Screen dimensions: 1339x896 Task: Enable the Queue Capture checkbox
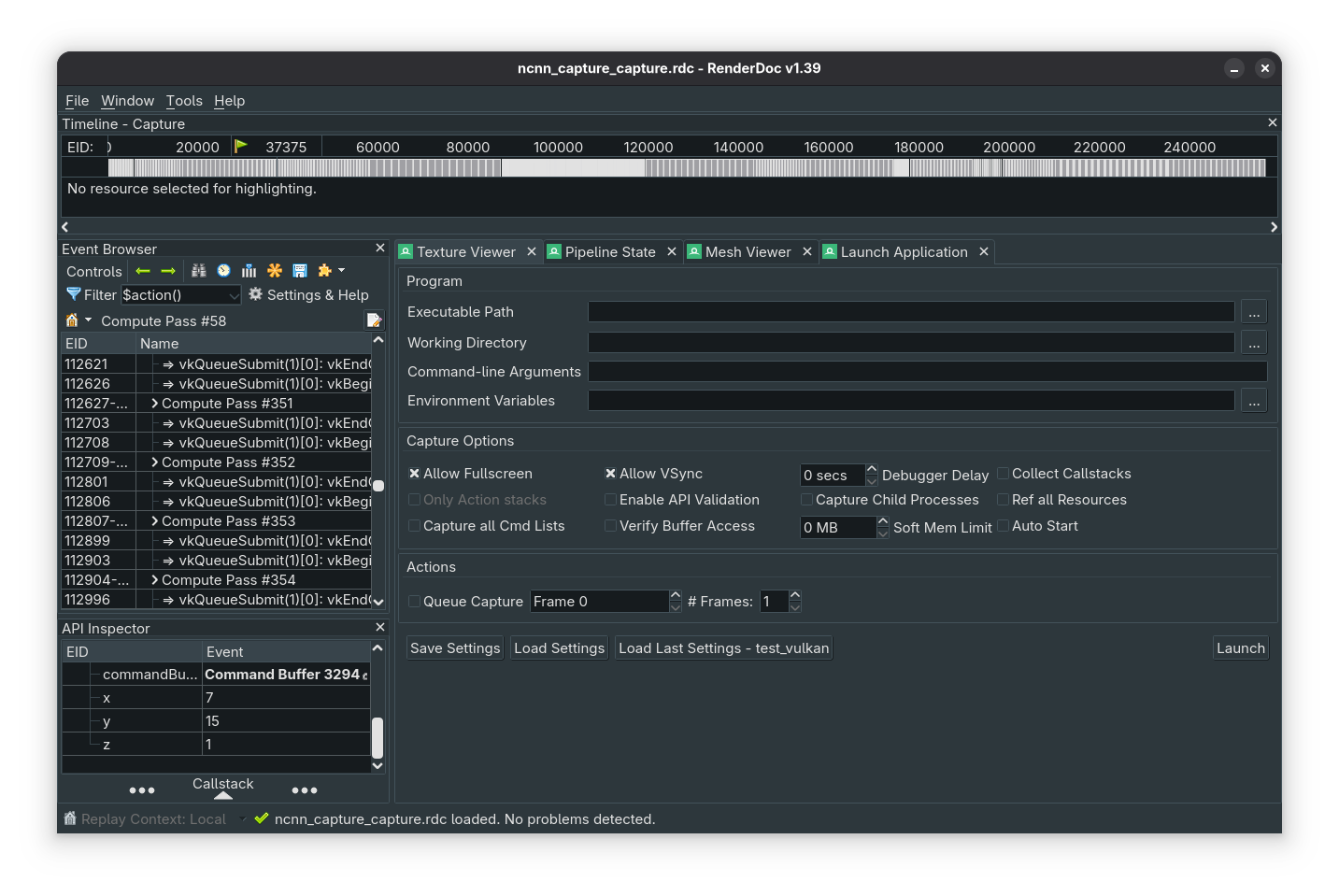[415, 602]
